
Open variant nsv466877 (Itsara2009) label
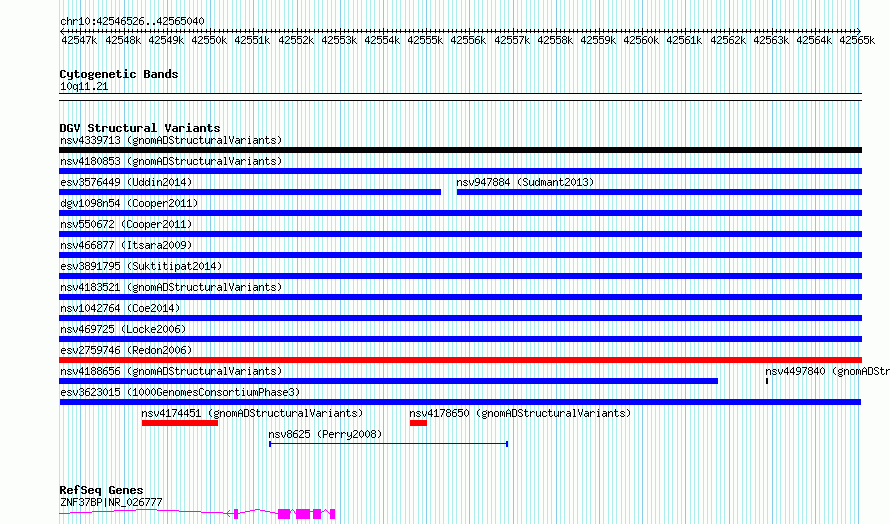[126, 245]
